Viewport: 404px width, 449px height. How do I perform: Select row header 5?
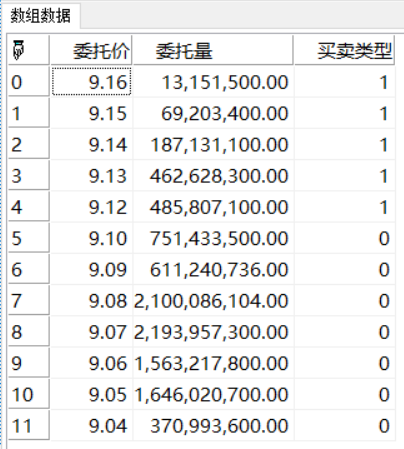[29, 238]
